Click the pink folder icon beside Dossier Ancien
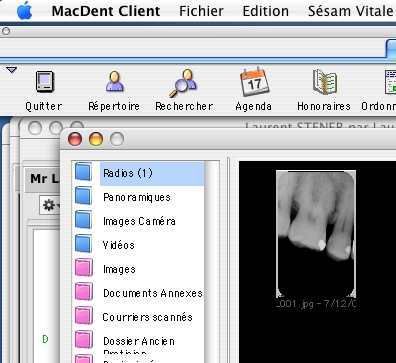396x363 pixels. (x=83, y=340)
